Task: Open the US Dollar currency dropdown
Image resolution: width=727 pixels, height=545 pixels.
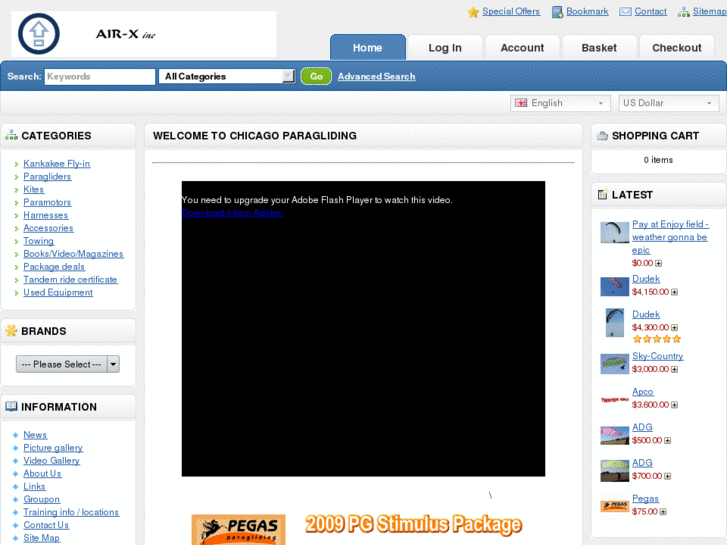Action: (x=668, y=103)
